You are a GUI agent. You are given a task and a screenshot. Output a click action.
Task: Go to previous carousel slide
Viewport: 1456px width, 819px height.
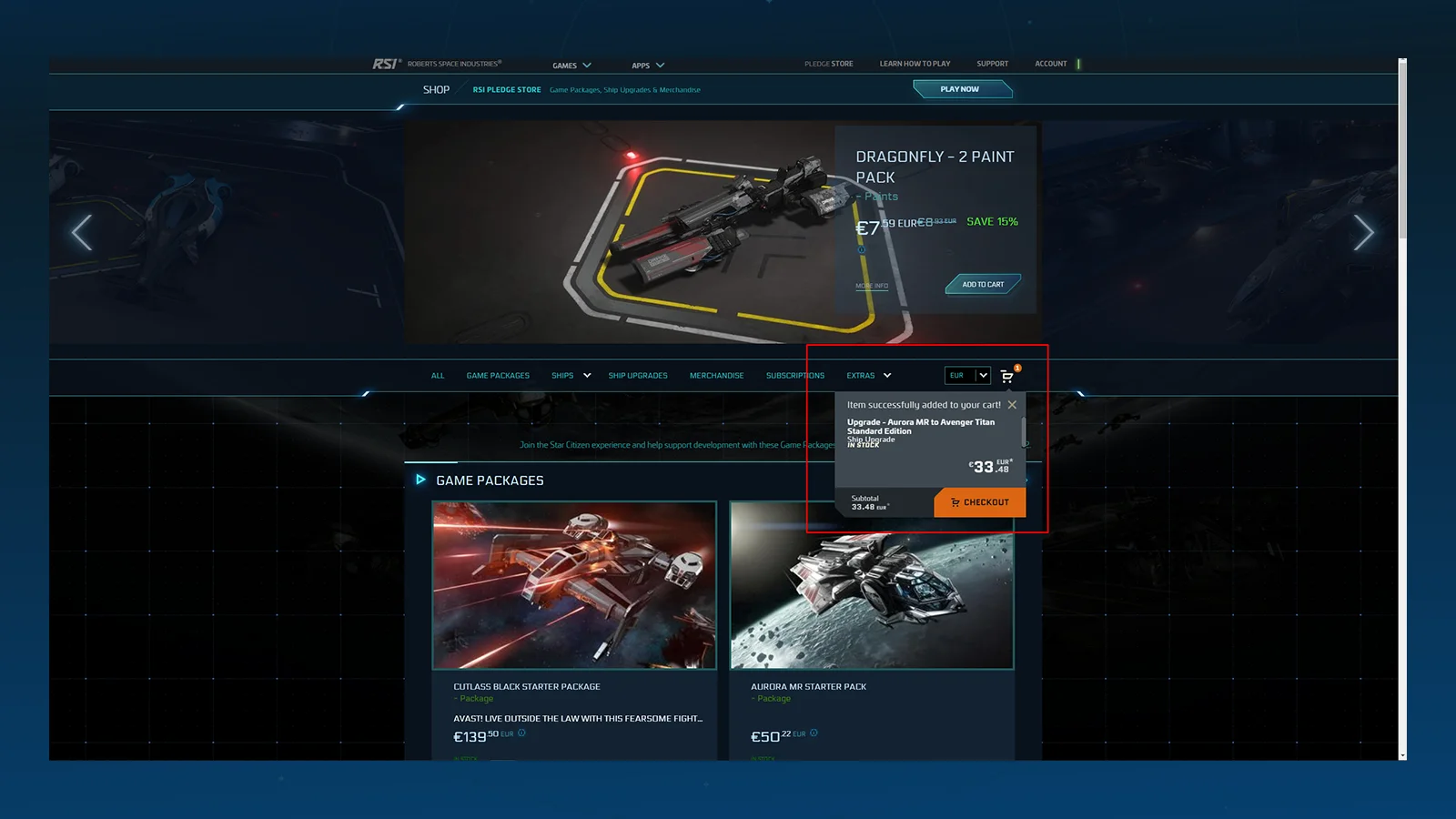[82, 233]
